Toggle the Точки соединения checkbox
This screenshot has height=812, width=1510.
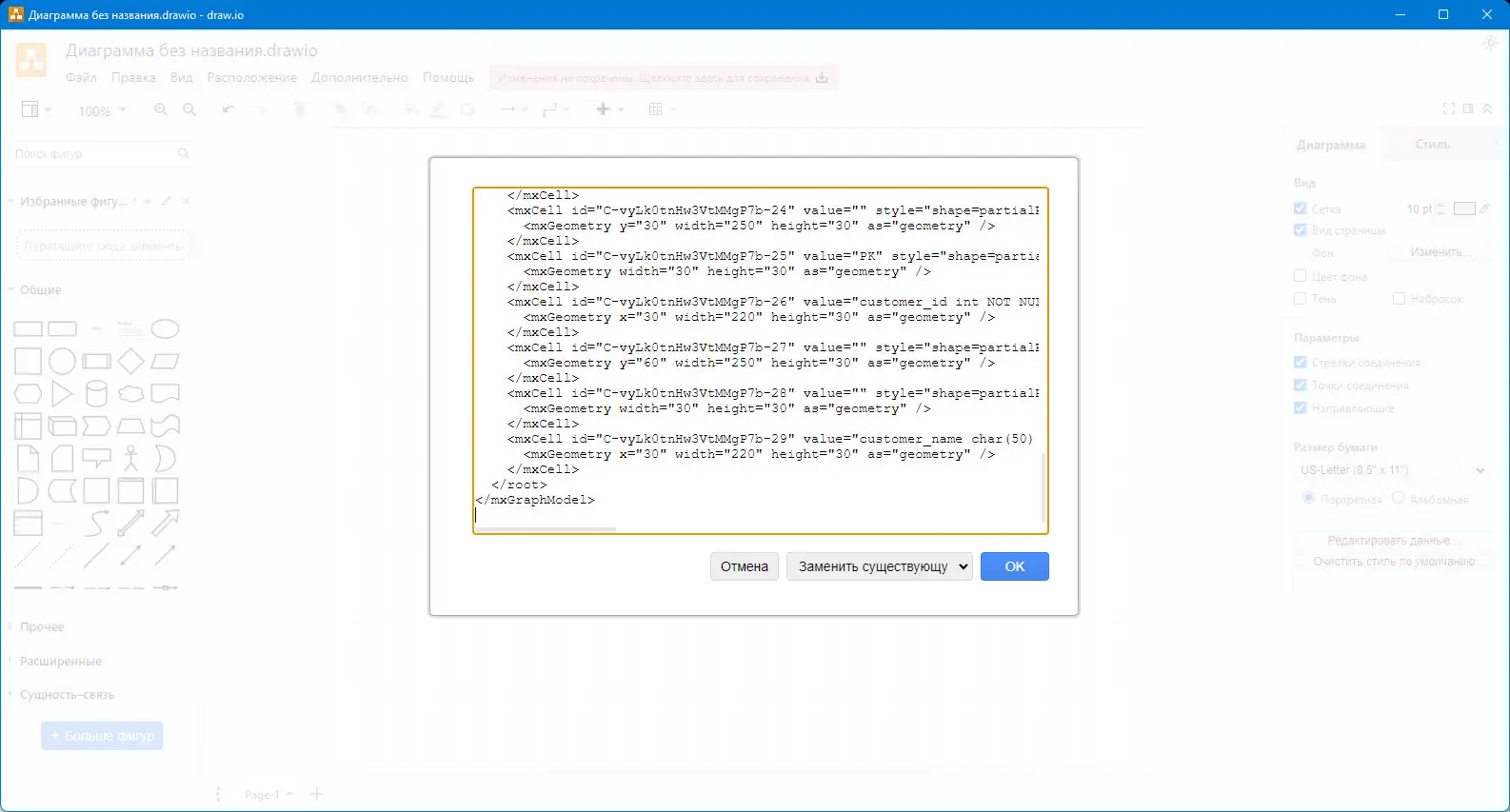pos(1300,386)
